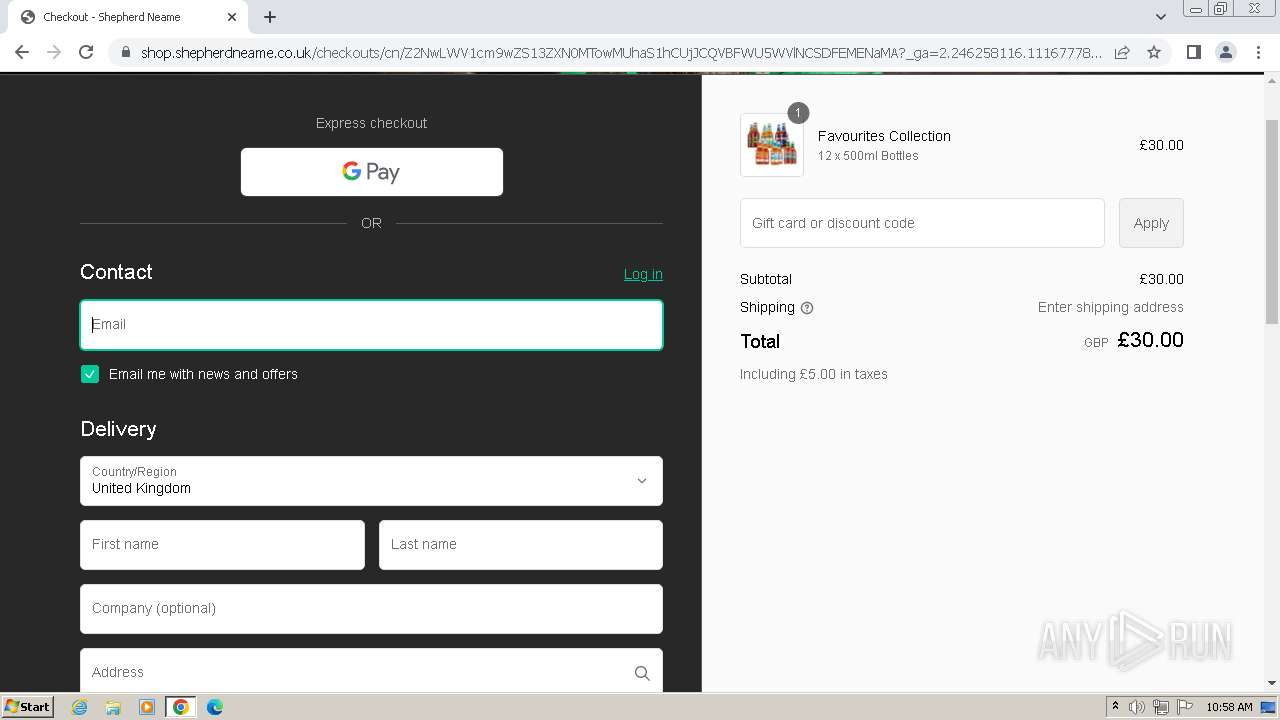Apply the discount code
This screenshot has height=720, width=1280.
1151,223
